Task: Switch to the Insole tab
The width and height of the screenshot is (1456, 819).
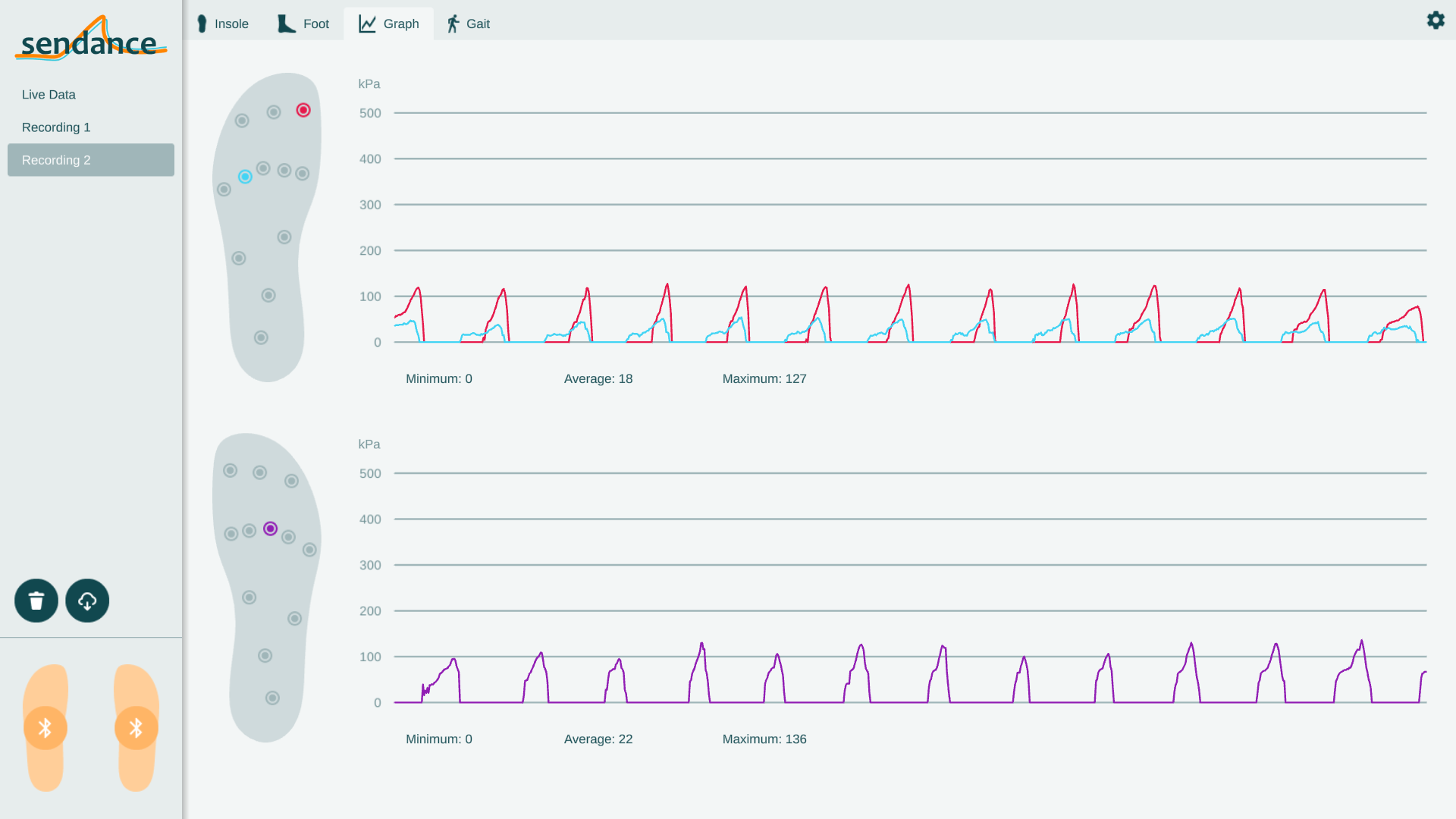Action: [222, 24]
